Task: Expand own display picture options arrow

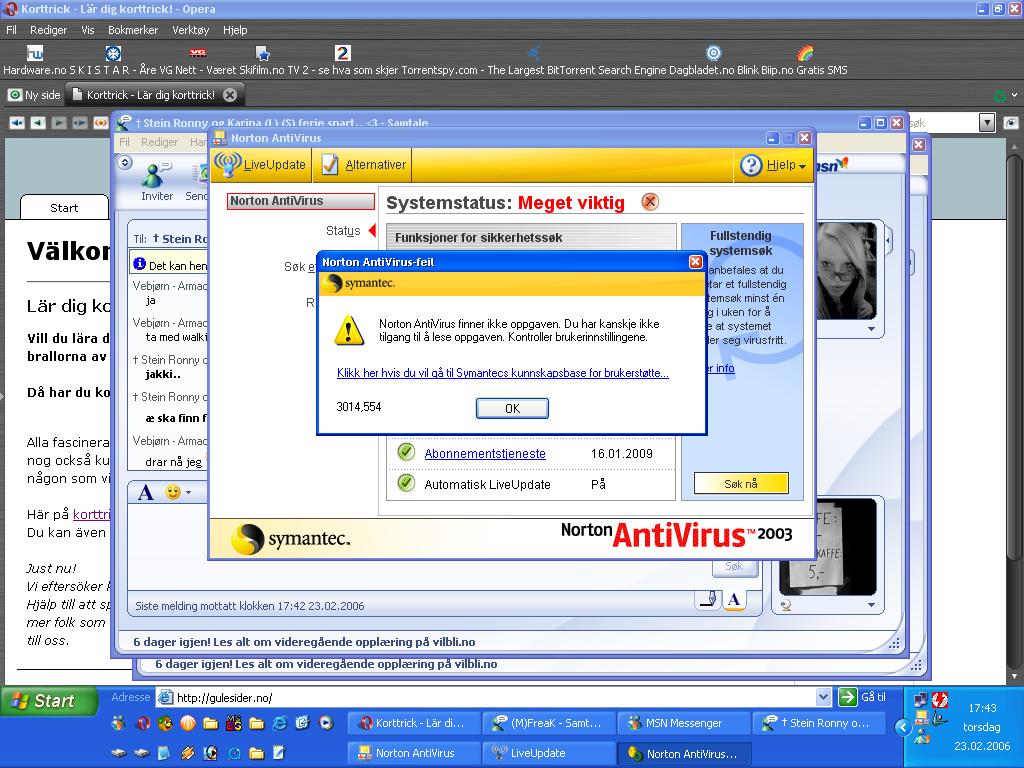Action: [871, 605]
